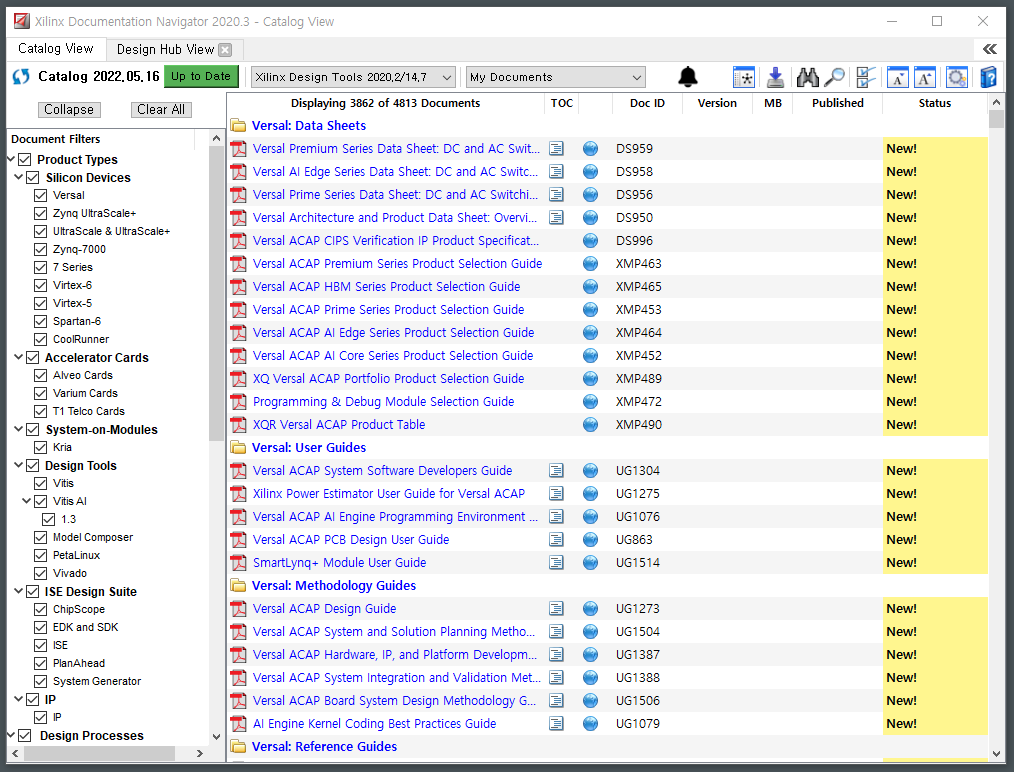Click the notification bell icon
Screen dimensions: 1014x772
(687, 77)
